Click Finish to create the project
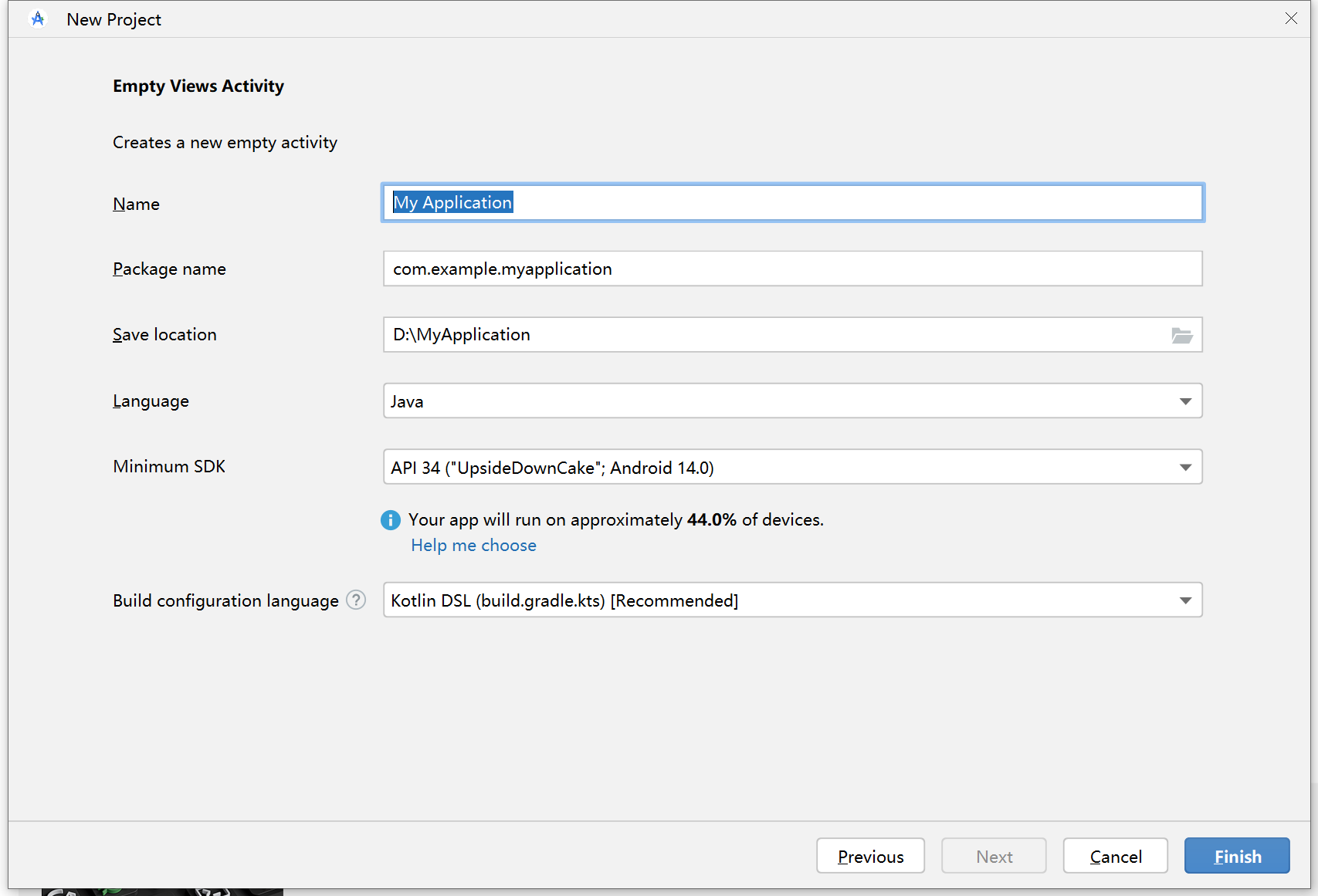The width and height of the screenshot is (1318, 896). [1237, 856]
